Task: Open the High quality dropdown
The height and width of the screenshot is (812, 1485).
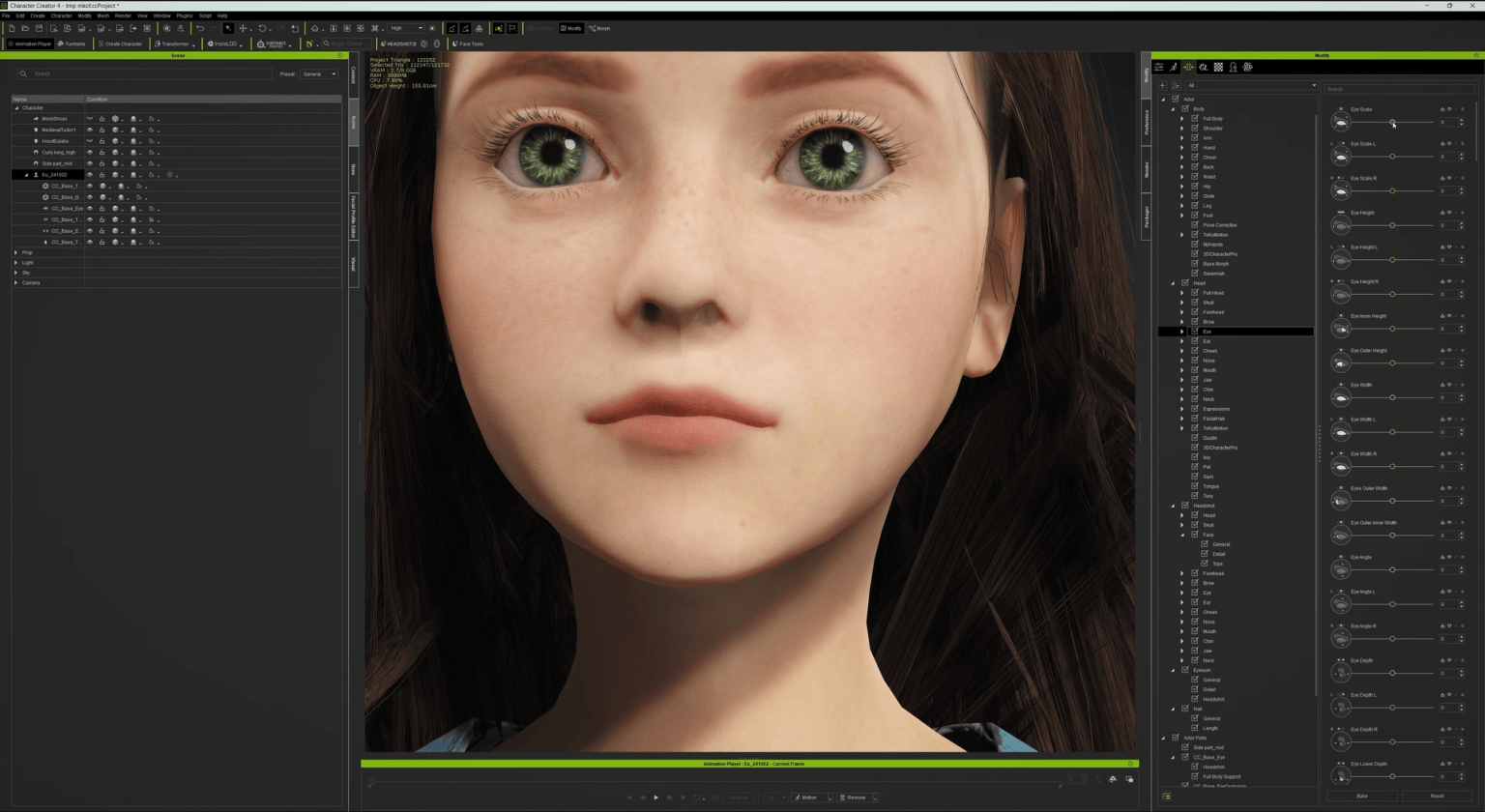Action: 406,28
